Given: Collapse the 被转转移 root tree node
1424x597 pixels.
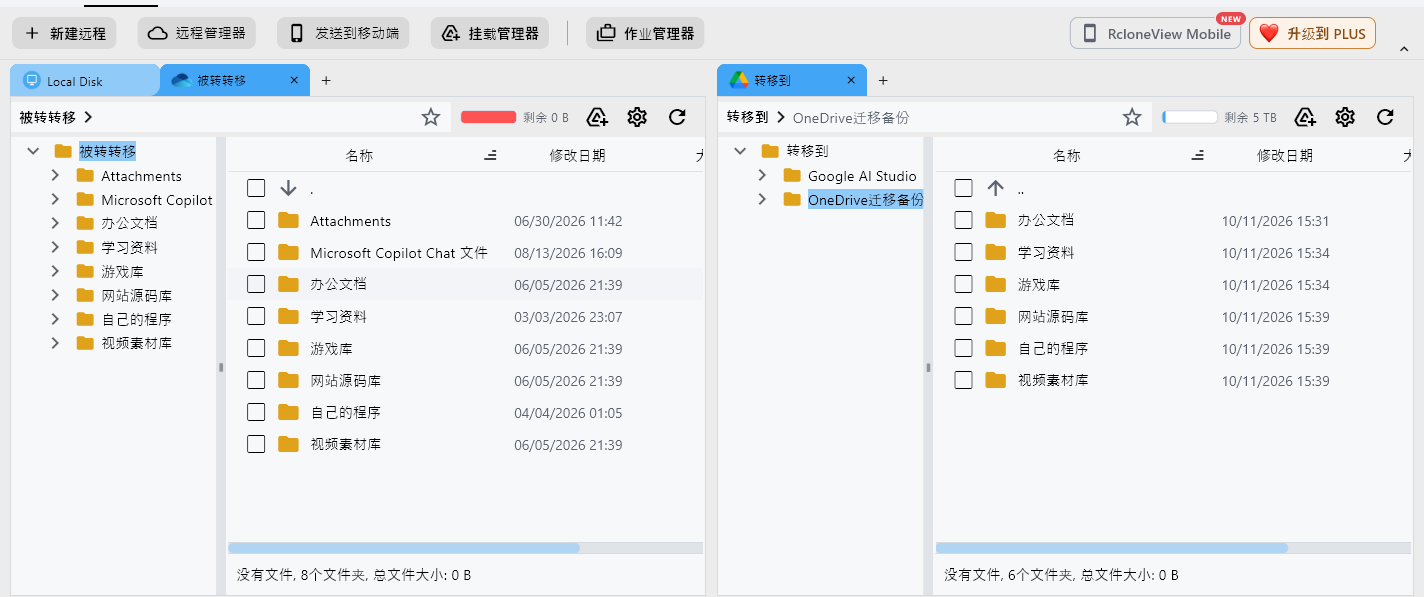Looking at the screenshot, I should coord(33,151).
